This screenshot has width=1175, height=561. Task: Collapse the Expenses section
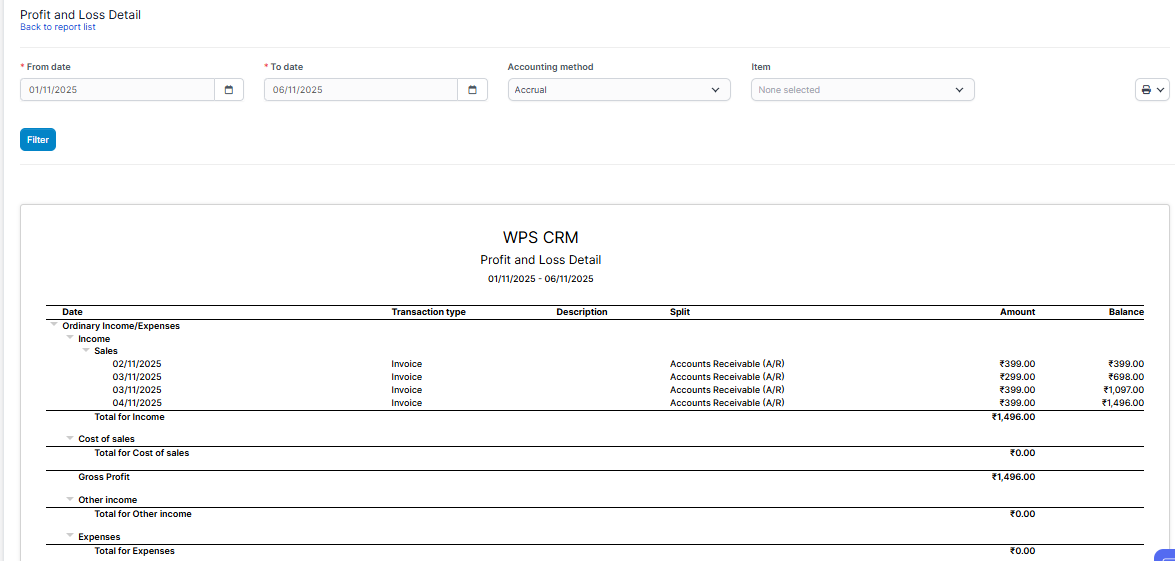click(70, 536)
